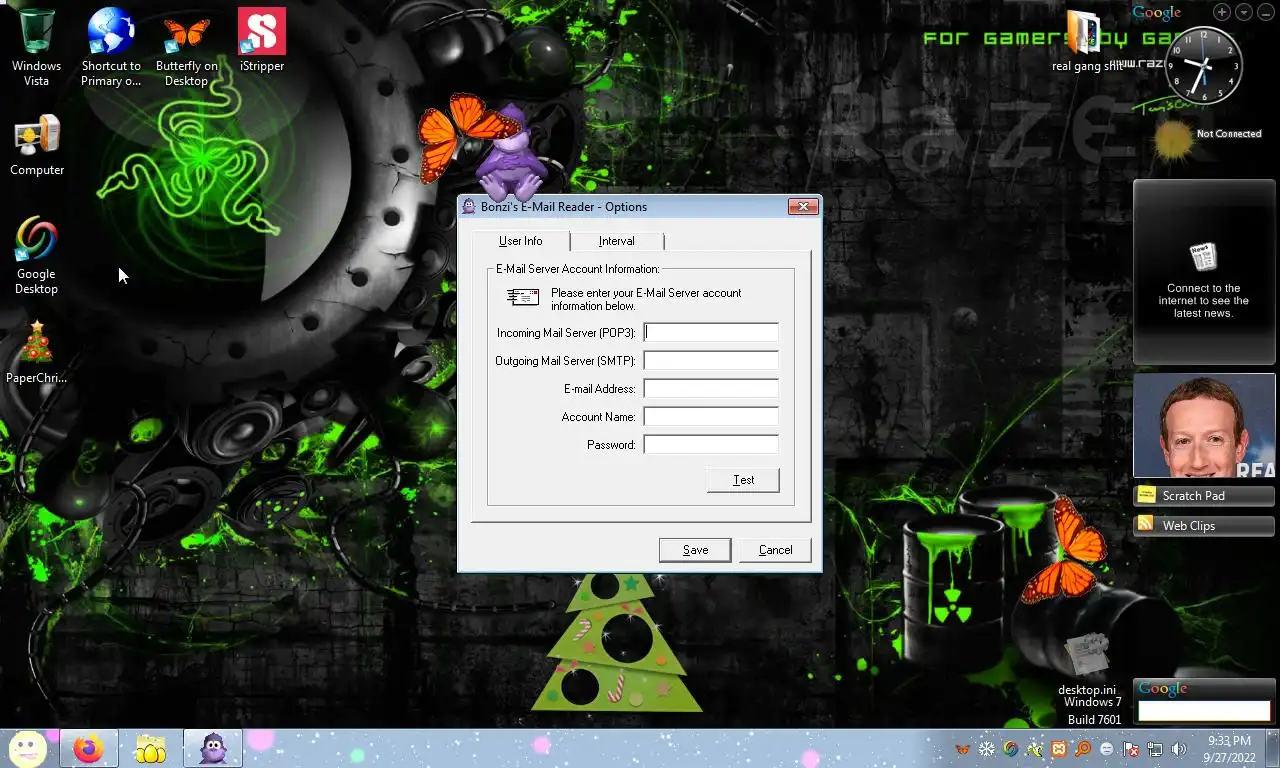Click the grey face tray icon
This screenshot has width=1280, height=768.
pos(1107,749)
